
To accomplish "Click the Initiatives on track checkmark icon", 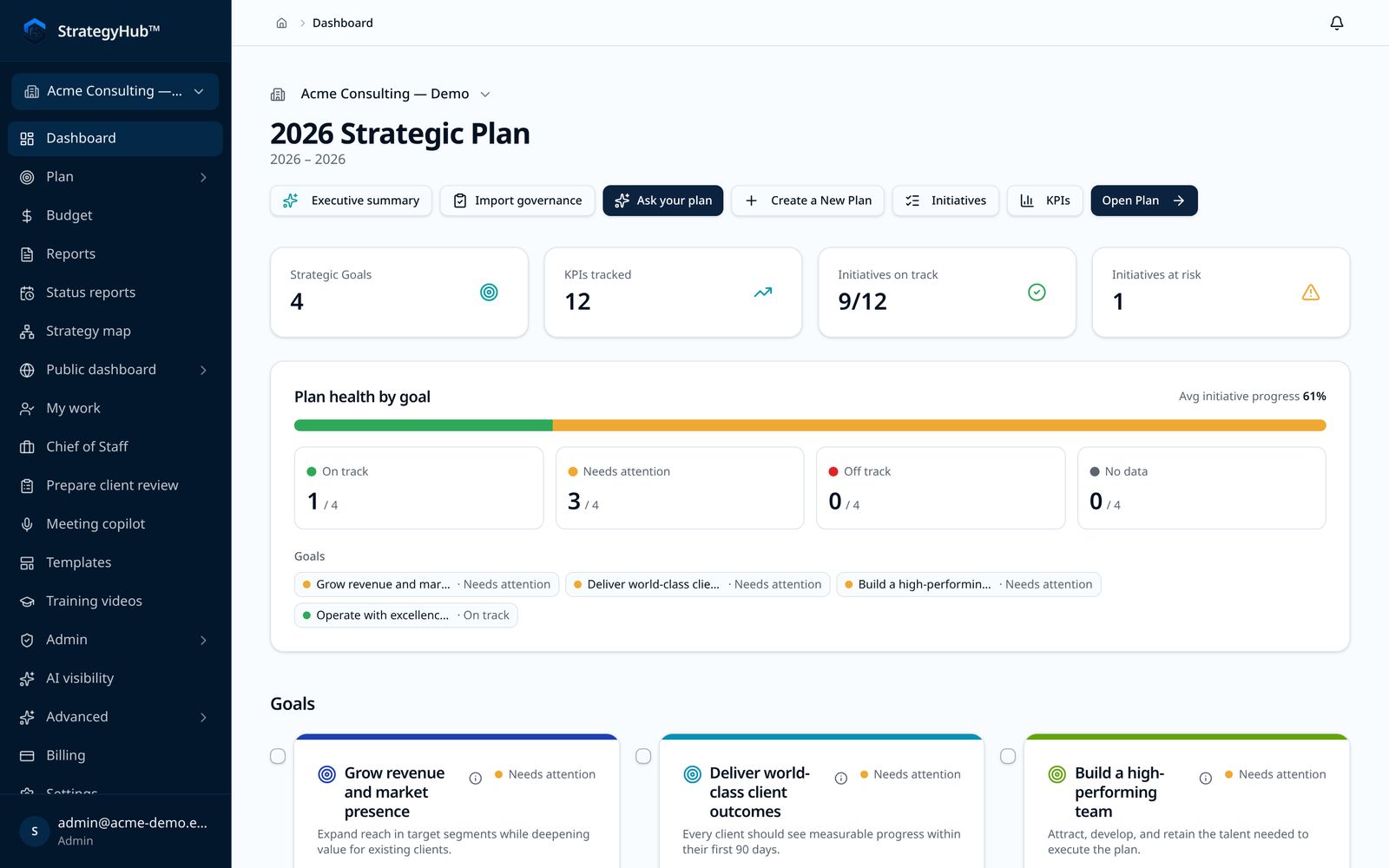I will pos(1037,293).
